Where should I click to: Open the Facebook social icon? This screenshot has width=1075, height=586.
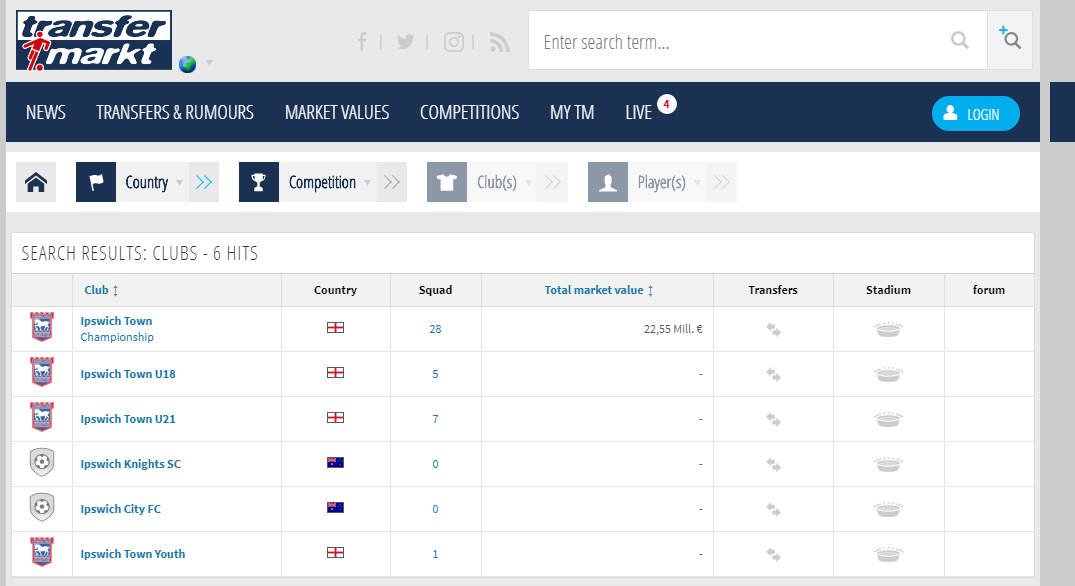(362, 42)
